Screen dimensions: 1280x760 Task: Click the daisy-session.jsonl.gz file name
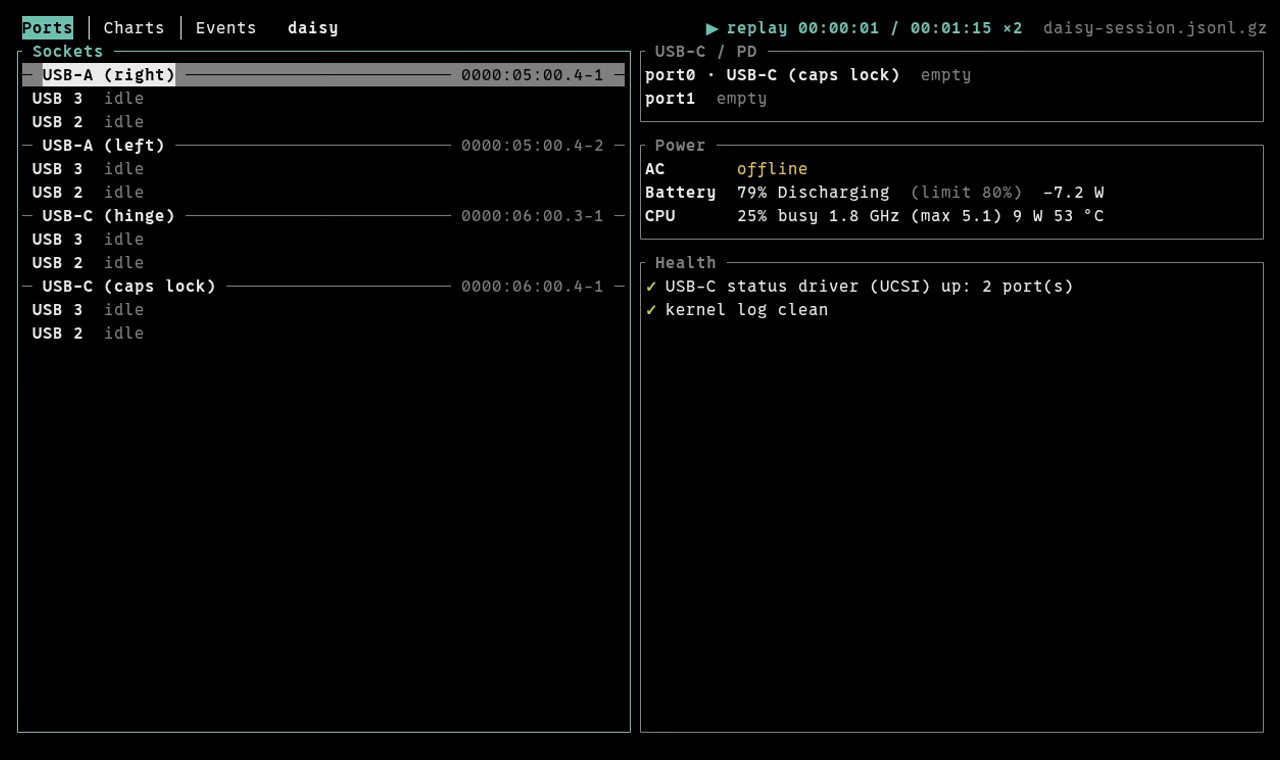1155,28
